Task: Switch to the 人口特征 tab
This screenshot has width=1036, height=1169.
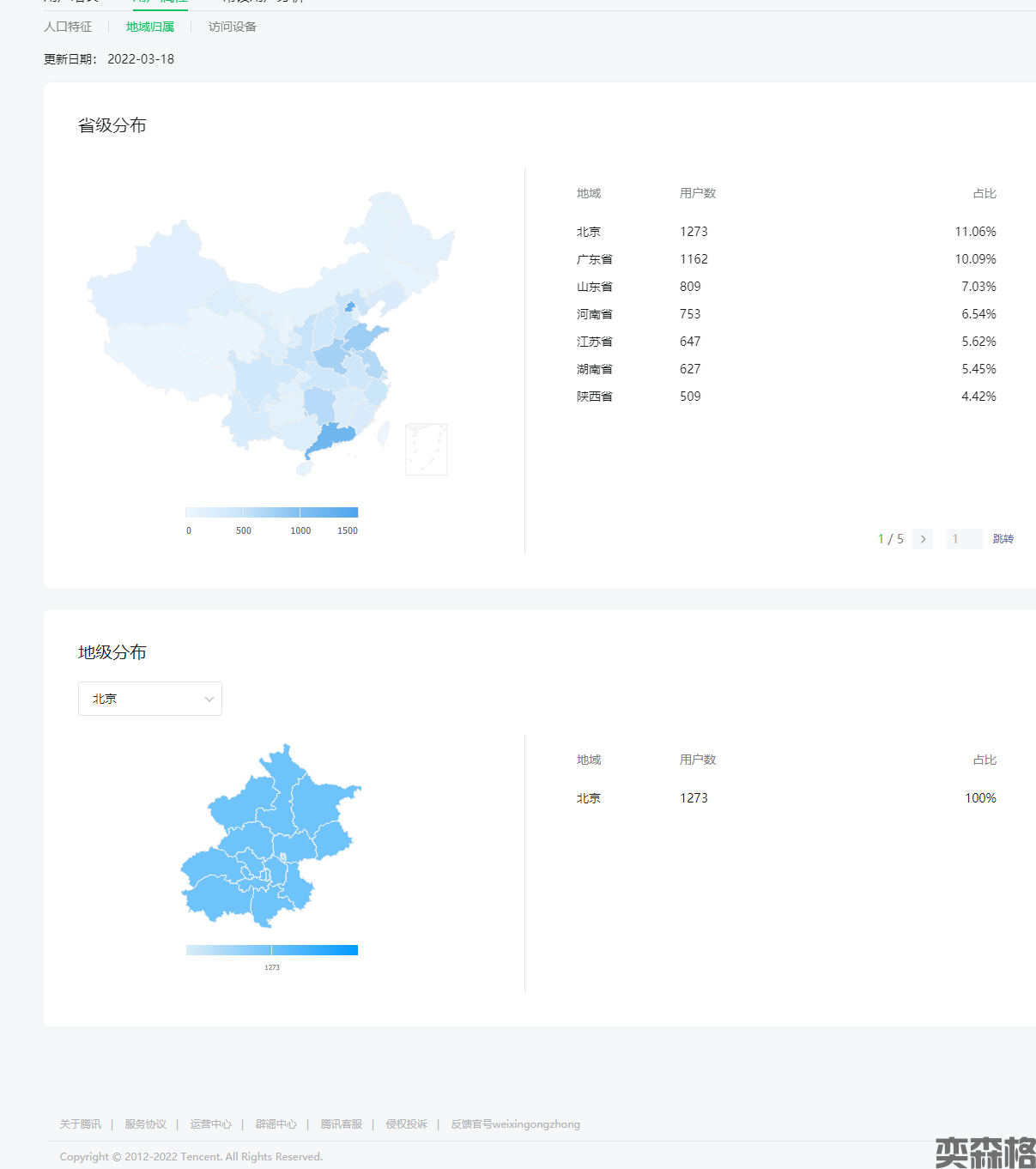Action: [x=68, y=27]
